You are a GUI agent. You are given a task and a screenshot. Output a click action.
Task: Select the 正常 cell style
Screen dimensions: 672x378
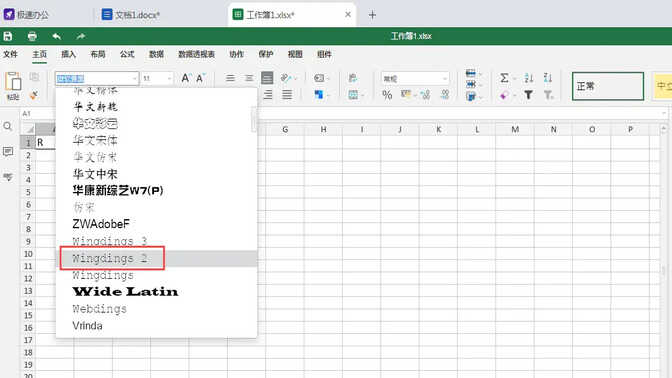point(608,86)
